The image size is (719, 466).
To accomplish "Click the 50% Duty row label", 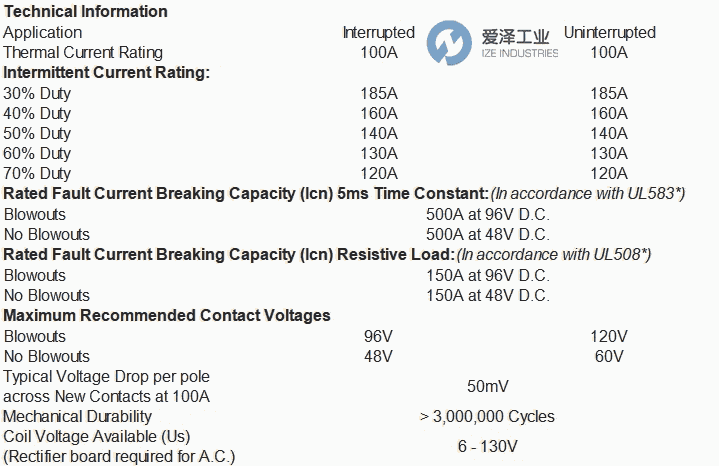I will coord(38,133).
